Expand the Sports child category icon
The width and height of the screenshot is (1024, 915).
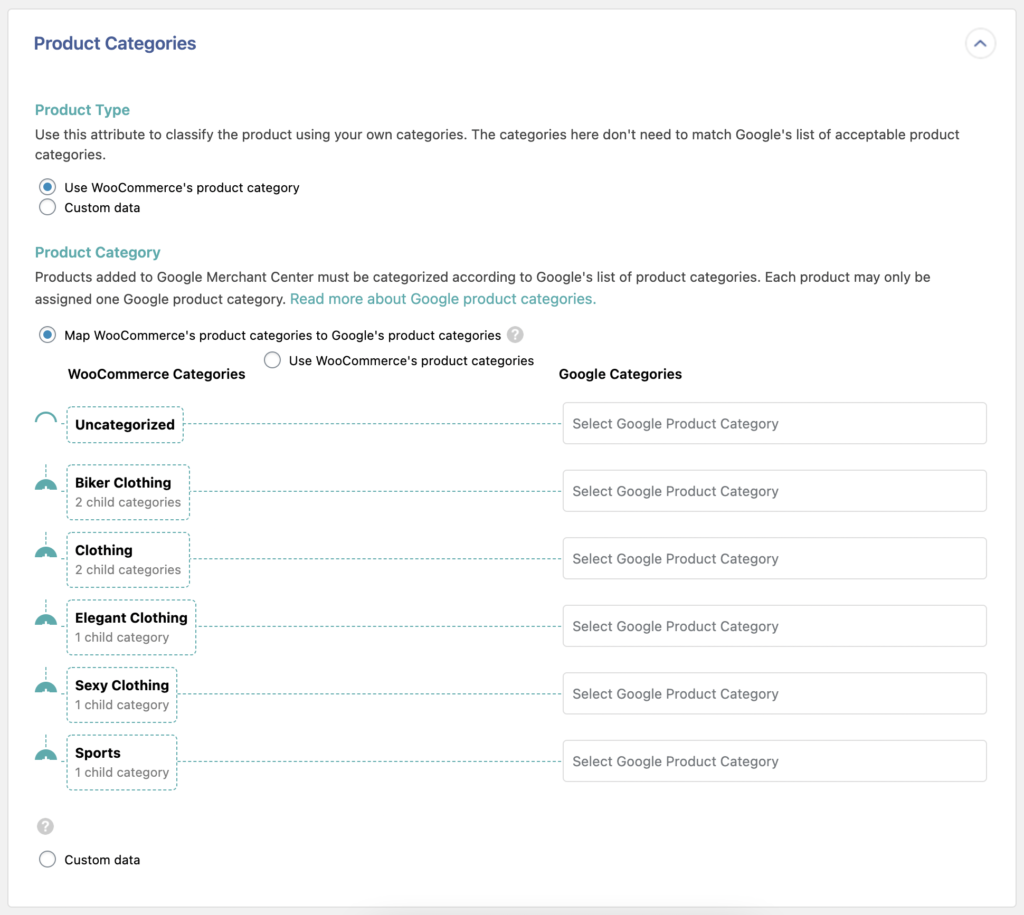45,752
